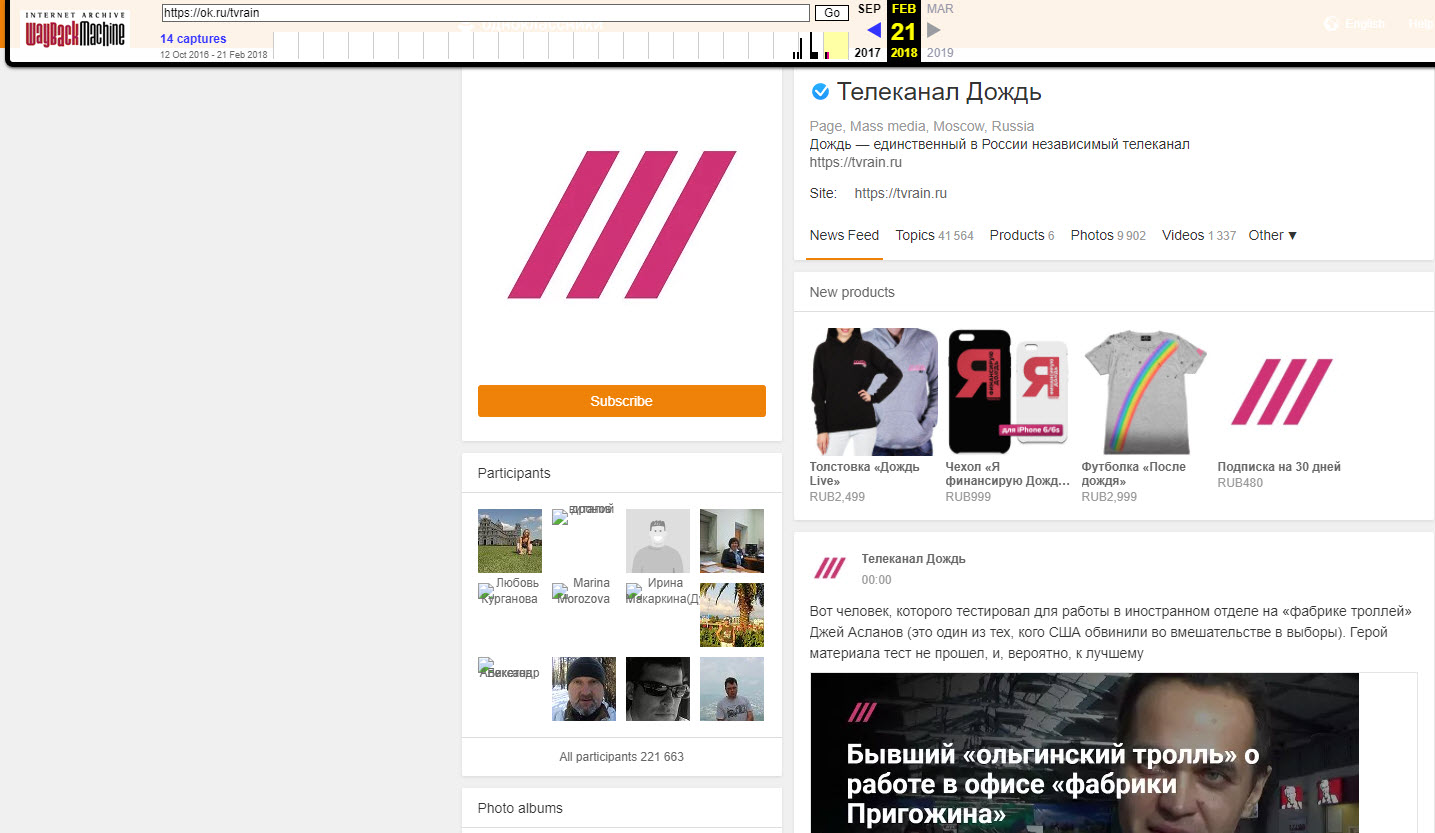Open the participant standing by the sea
Screen dimensions: 1435x833
732,689
